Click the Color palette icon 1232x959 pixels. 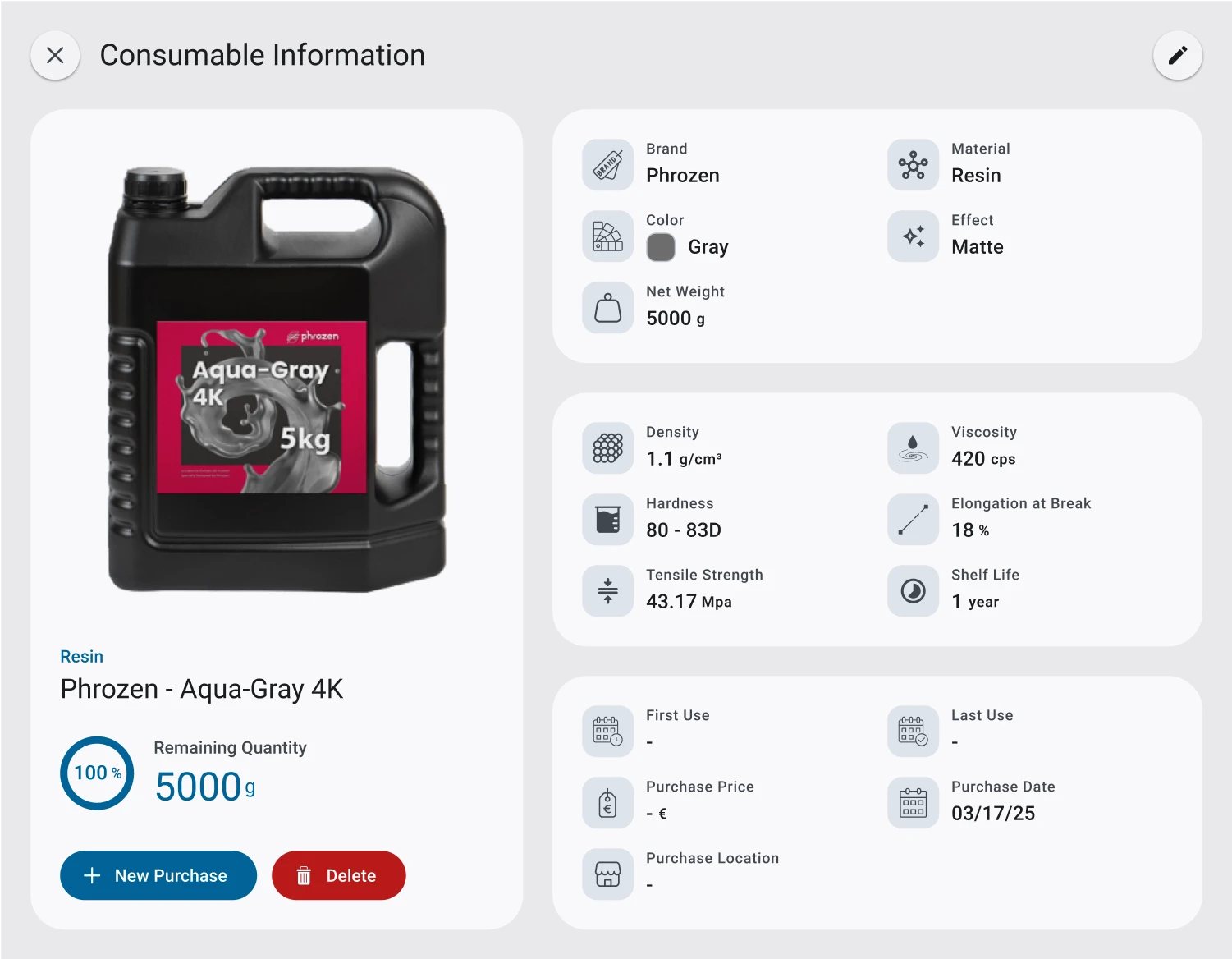pyautogui.click(x=608, y=236)
